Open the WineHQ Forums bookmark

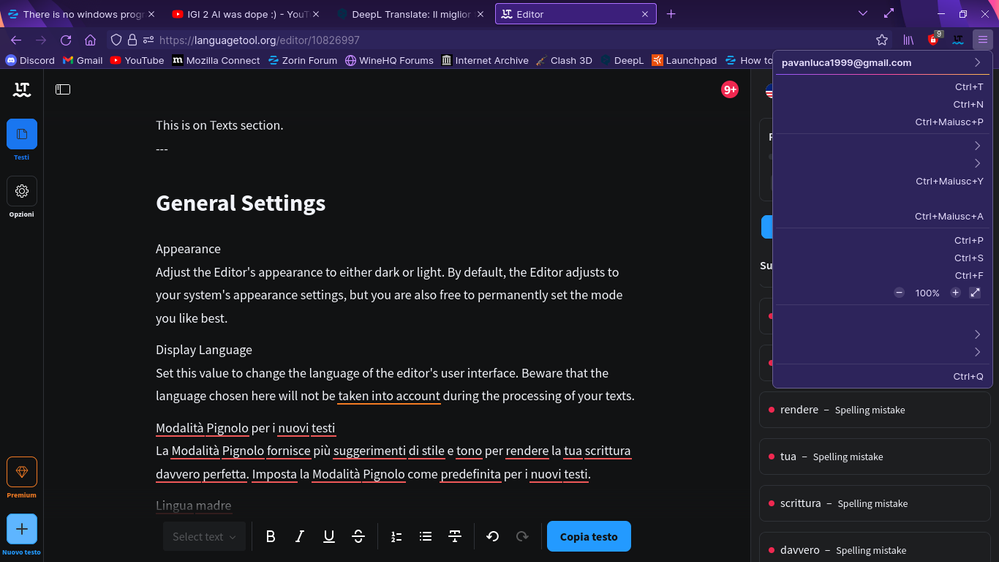pos(389,60)
